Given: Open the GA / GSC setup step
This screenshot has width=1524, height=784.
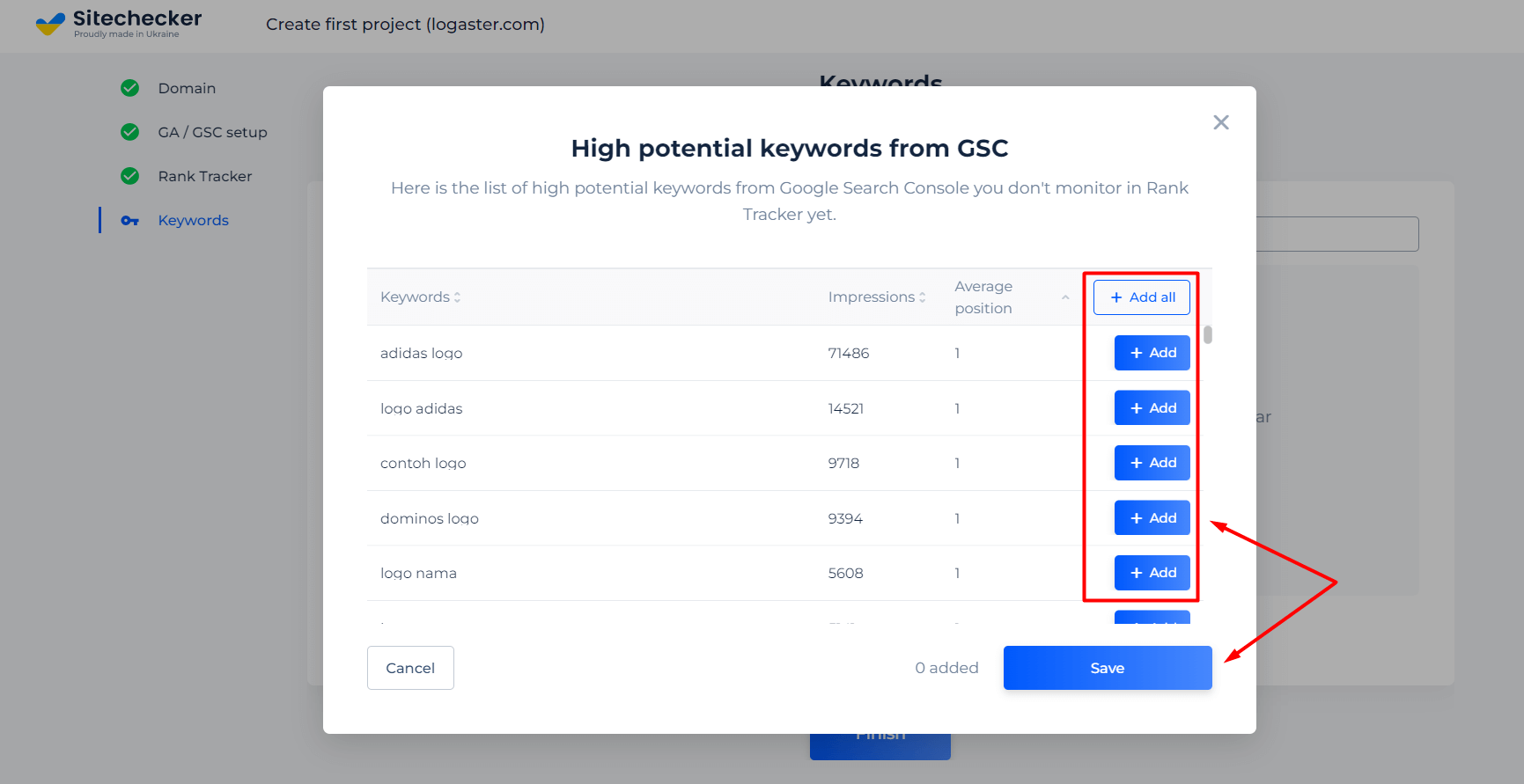Looking at the screenshot, I should pos(212,132).
